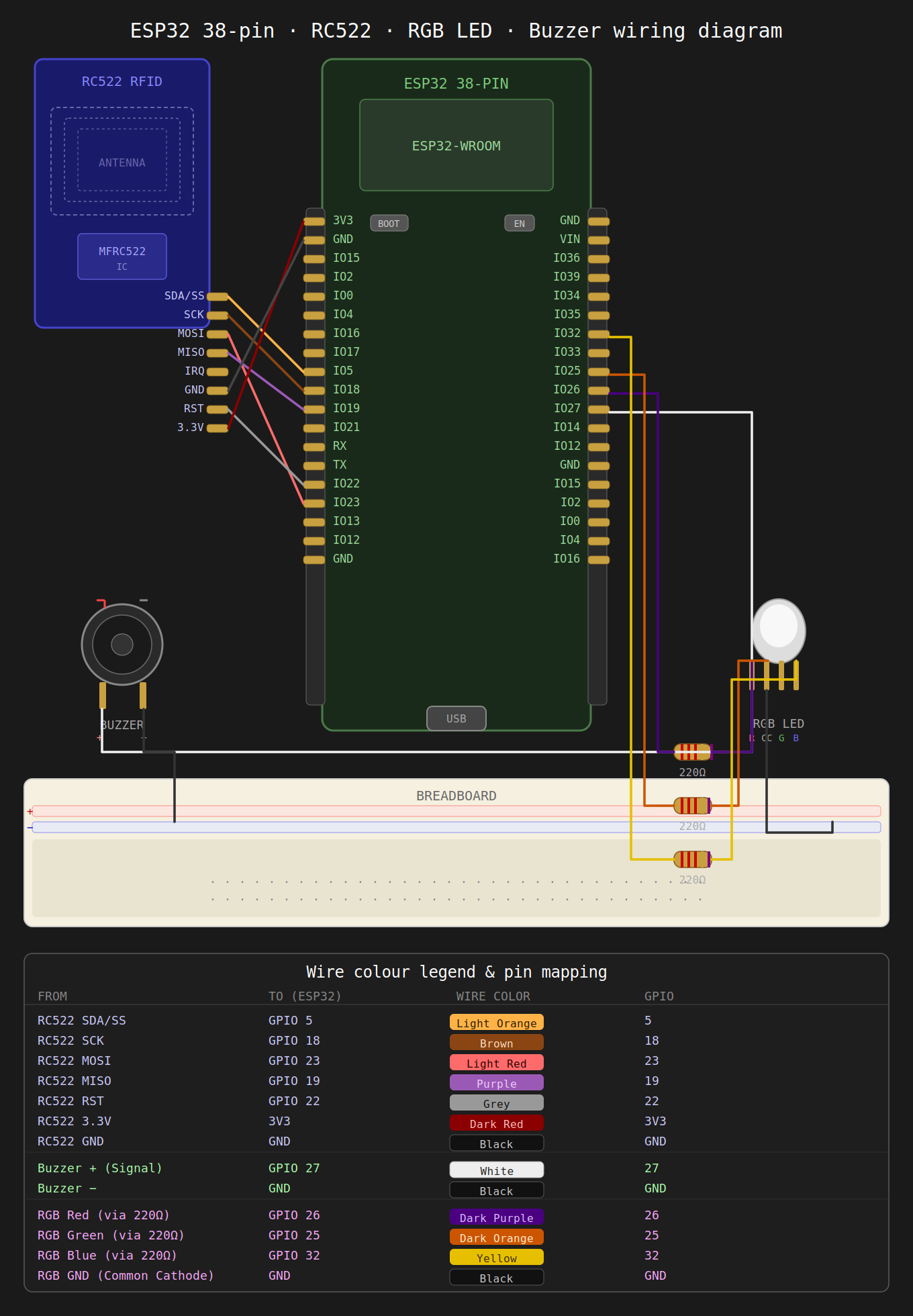This screenshot has height=1316, width=913.
Task: Click the "Wire colour legend & pin mapping" heading
Action: tap(456, 972)
